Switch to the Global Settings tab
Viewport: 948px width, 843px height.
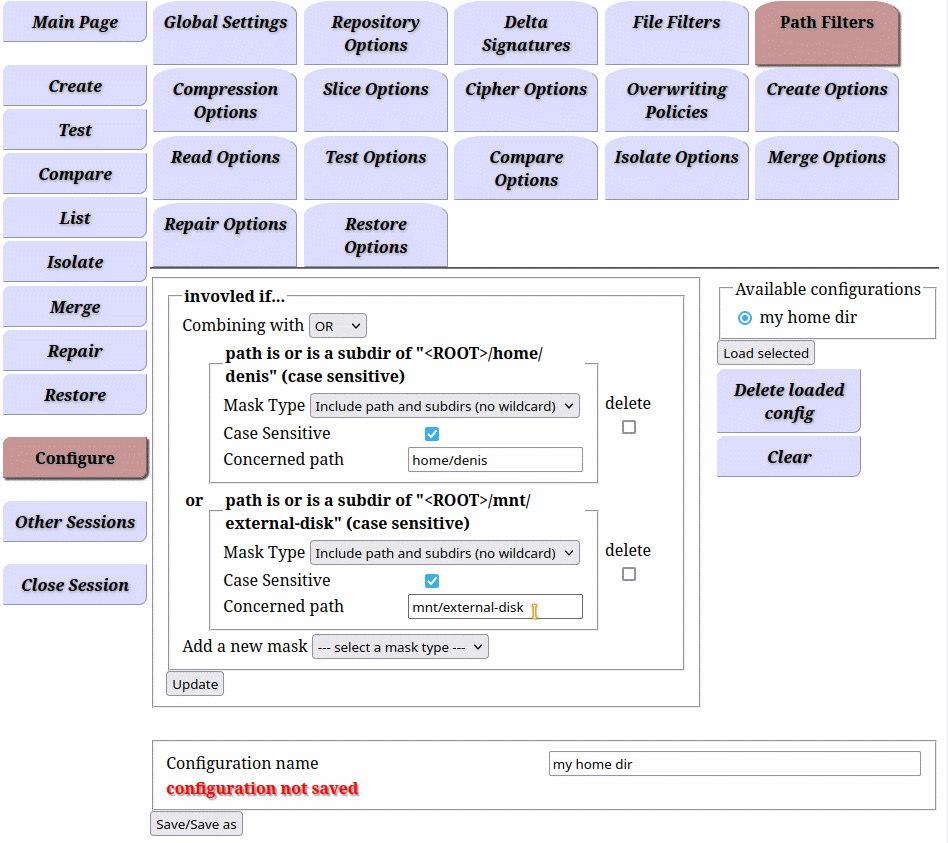[225, 33]
